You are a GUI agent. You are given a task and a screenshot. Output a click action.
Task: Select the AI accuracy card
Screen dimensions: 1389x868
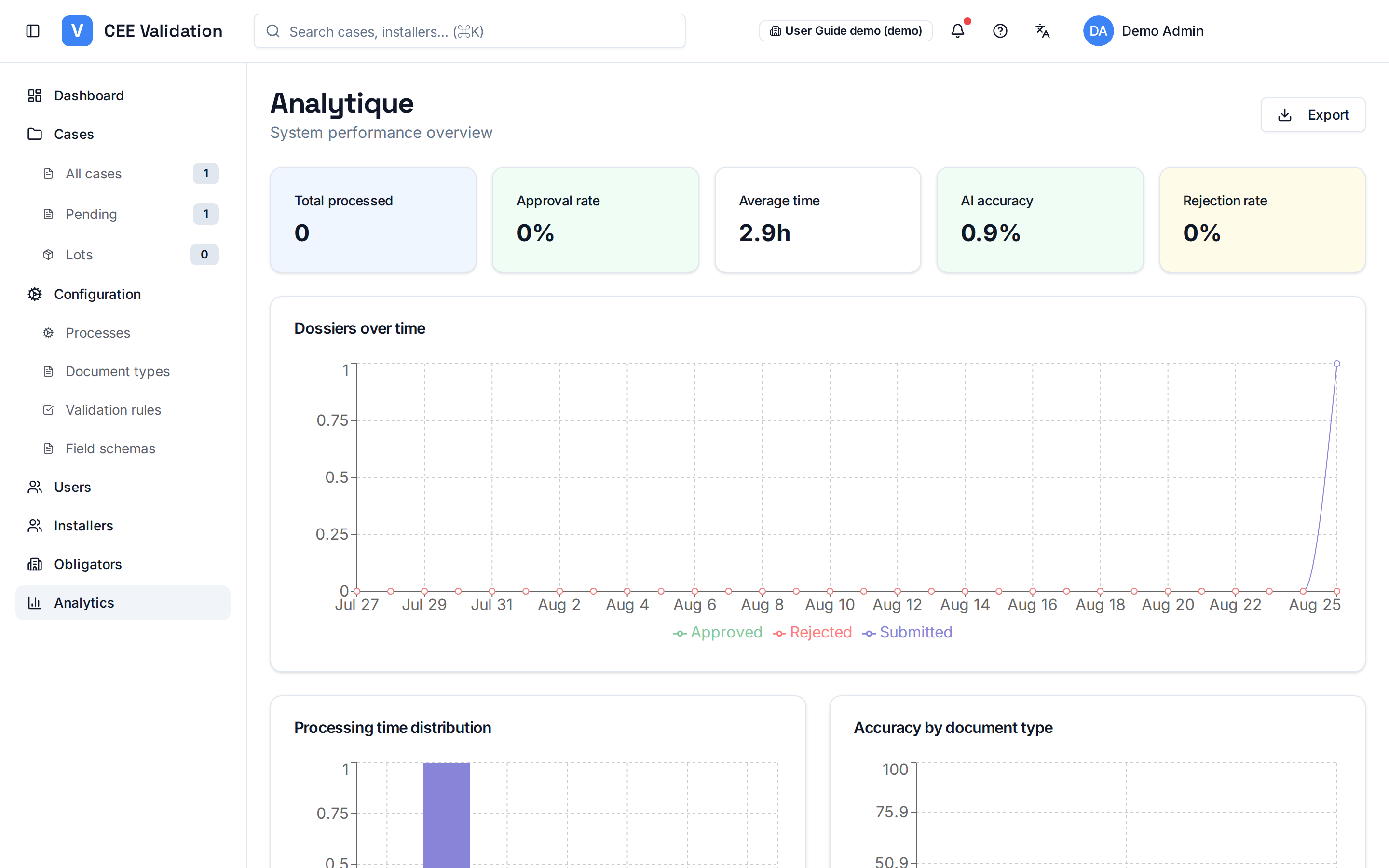tap(1040, 220)
